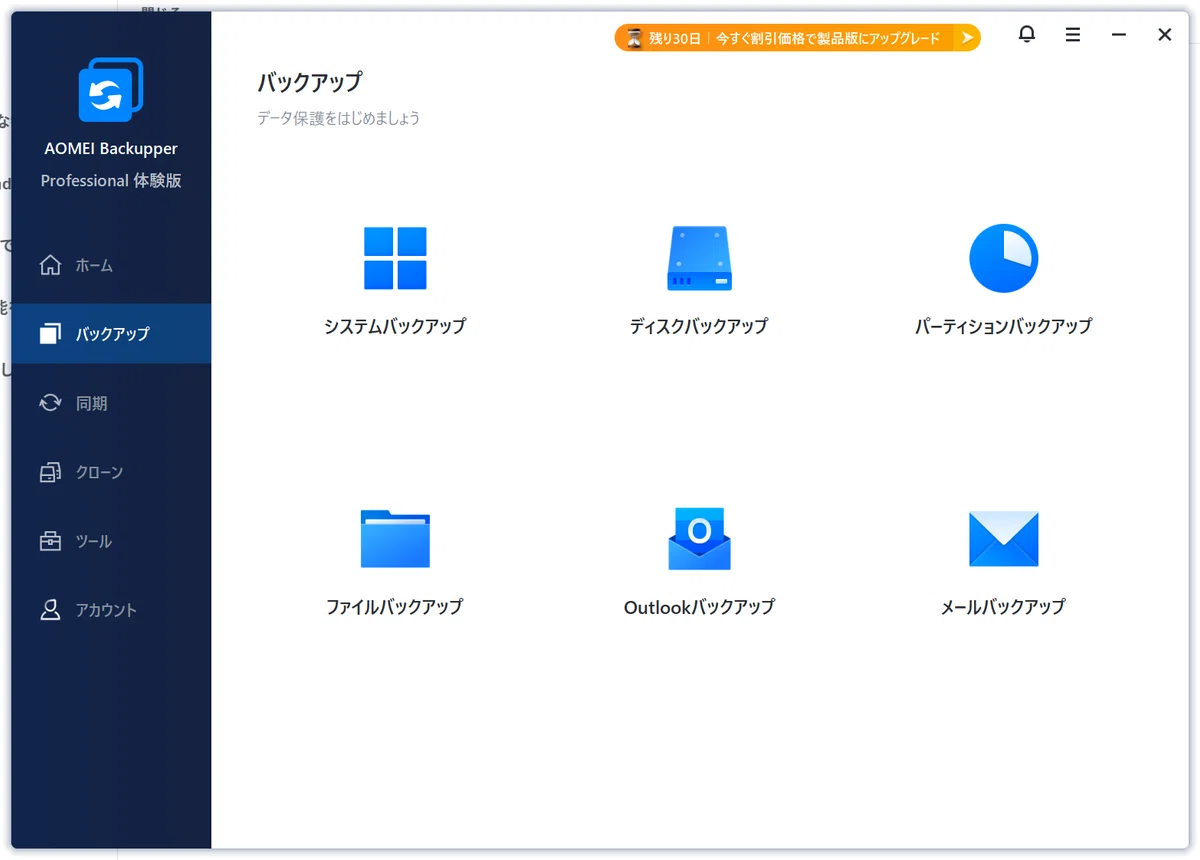Click the ファイルバックアップ label
This screenshot has width=1200, height=860.
click(395, 606)
